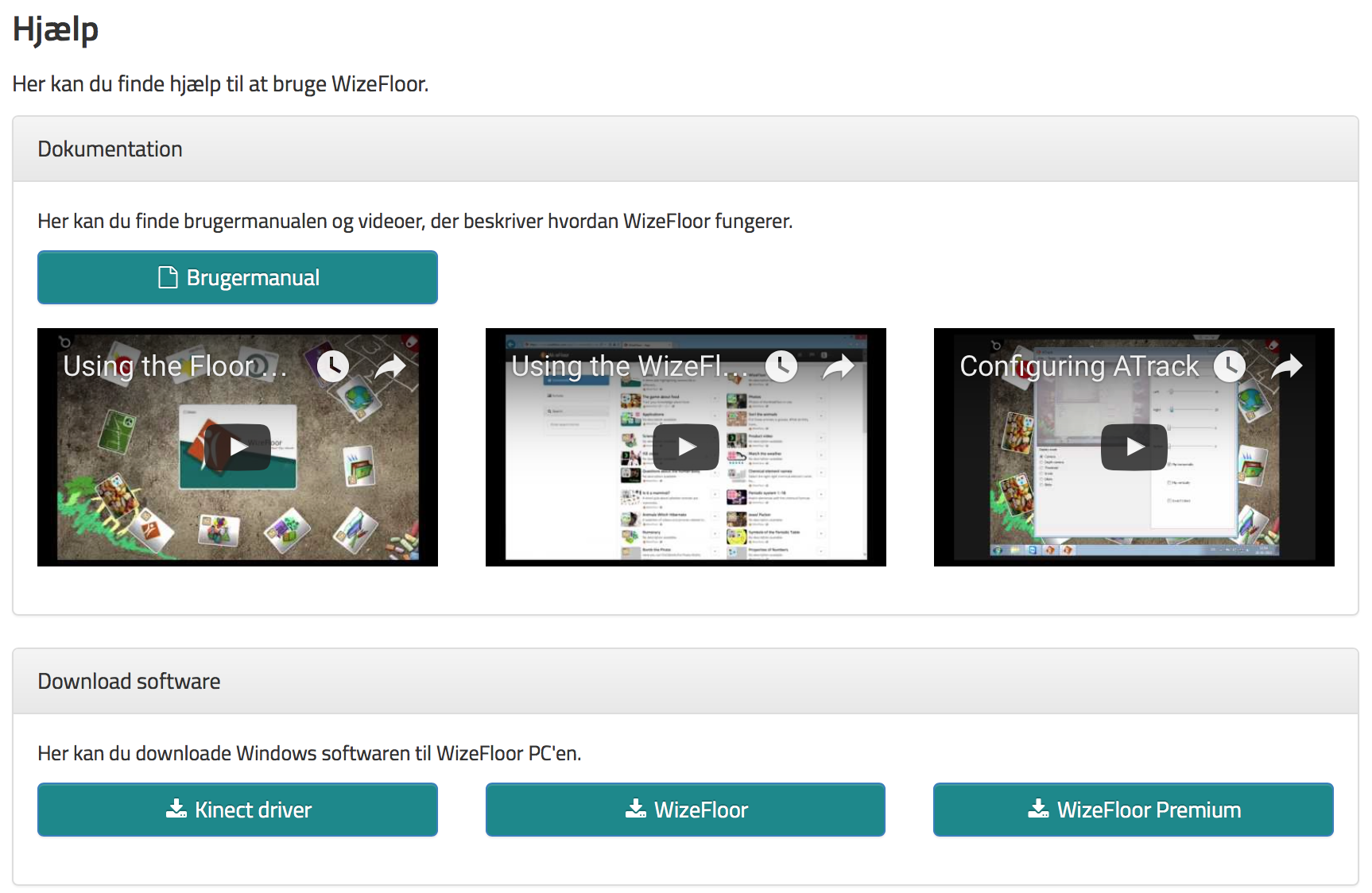Share the 'Using the WizeFl...' video
This screenshot has width=1372, height=893.
click(x=839, y=366)
